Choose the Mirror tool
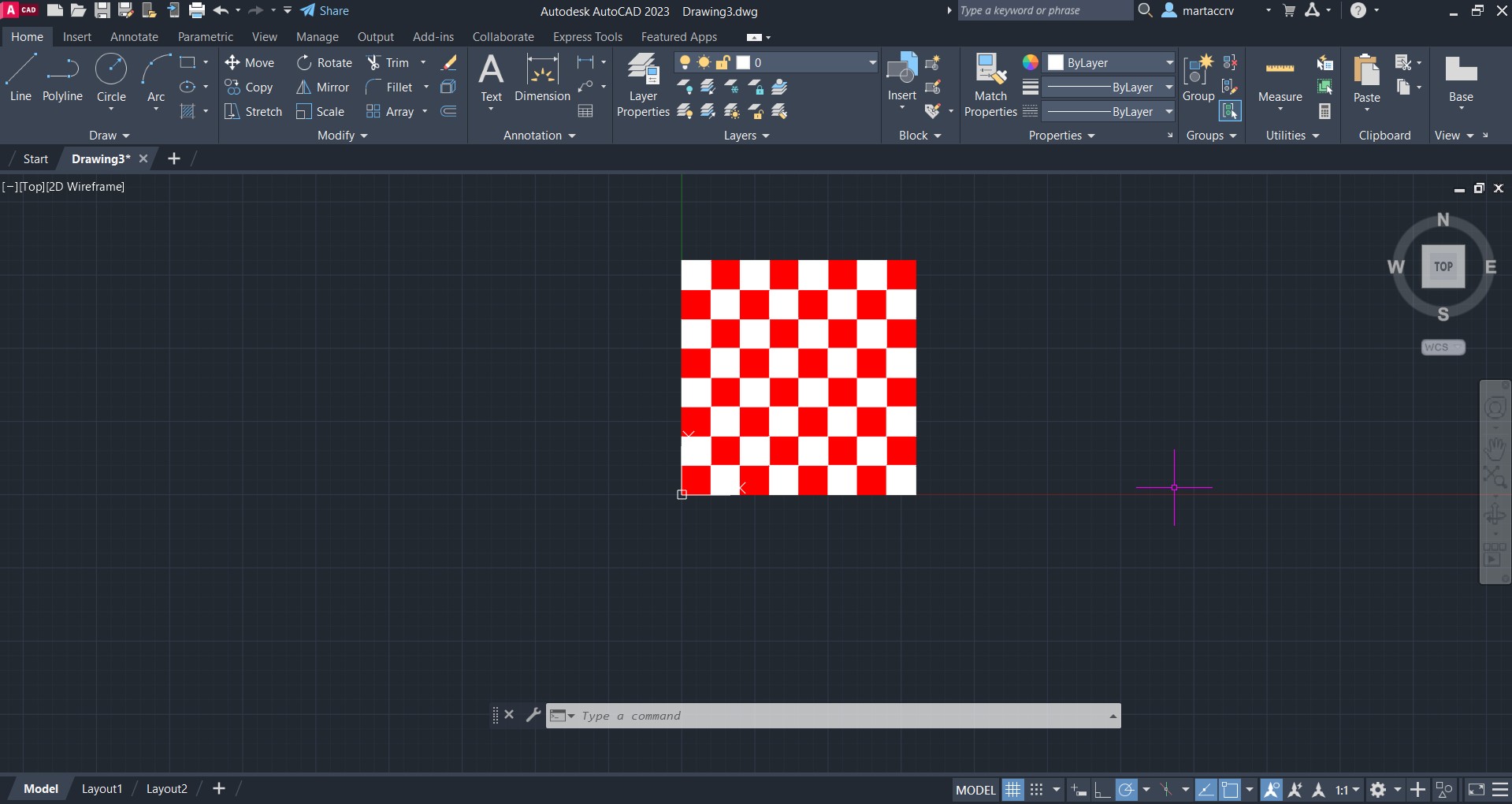Screen dimensions: 1512x804 click(x=304, y=87)
